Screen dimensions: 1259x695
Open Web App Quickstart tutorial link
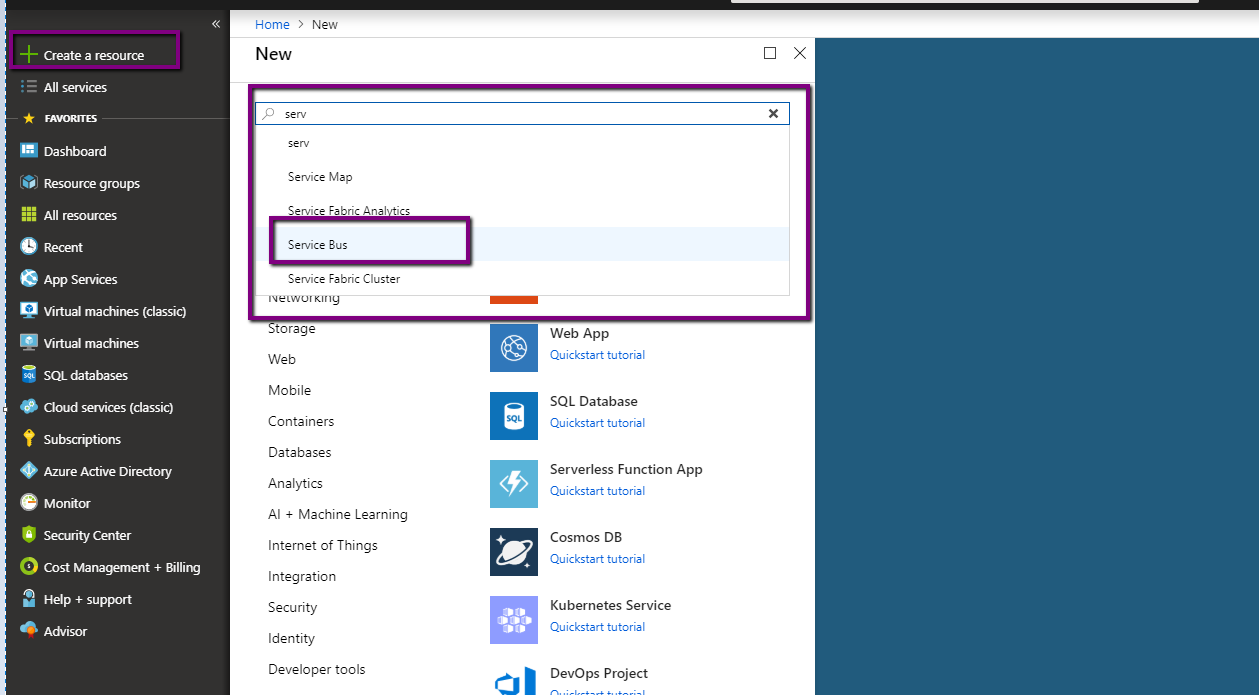coord(597,355)
